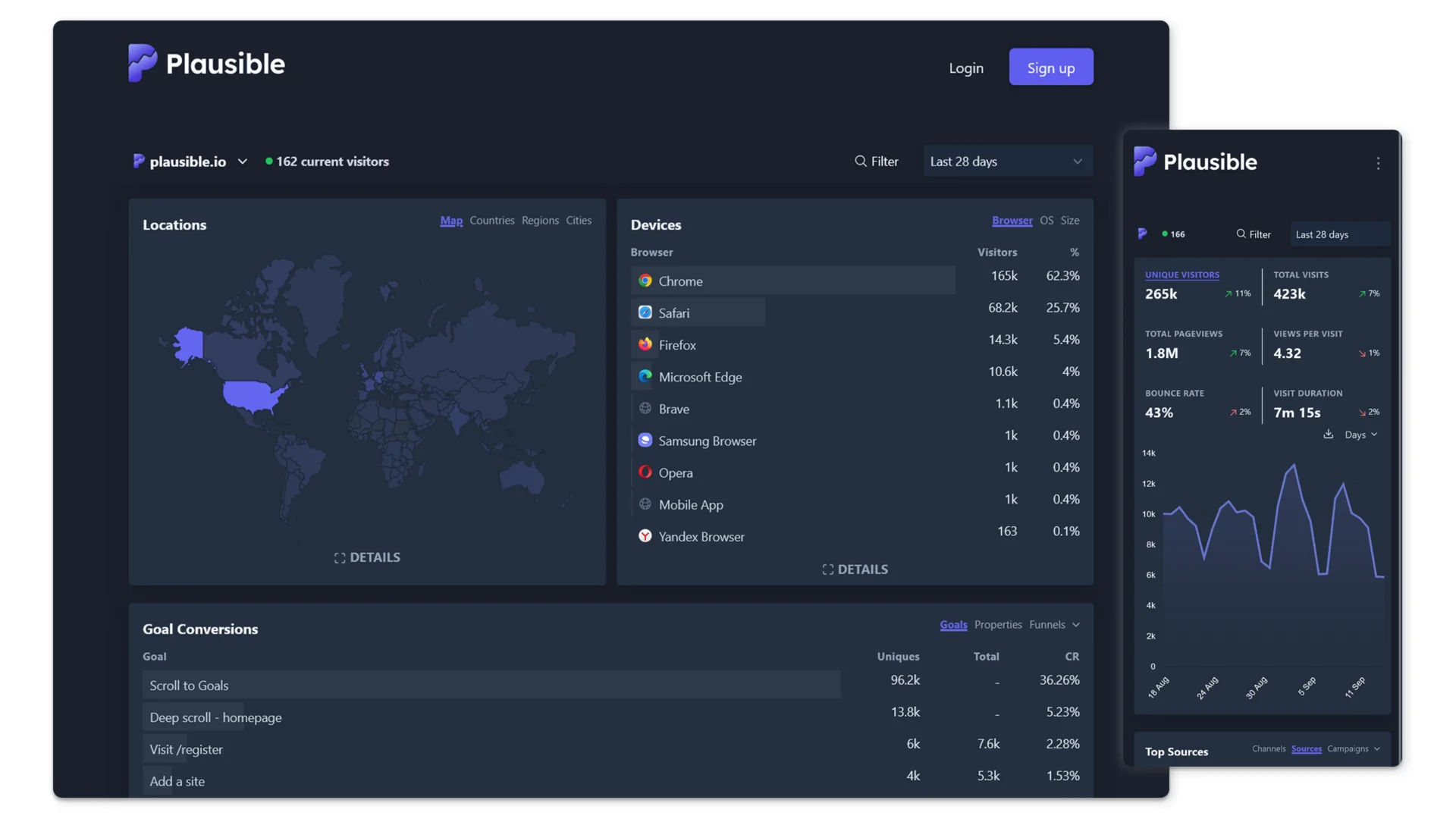Open the mobile Last 28 days date picker
The width and height of the screenshot is (1456, 819).
click(x=1339, y=234)
